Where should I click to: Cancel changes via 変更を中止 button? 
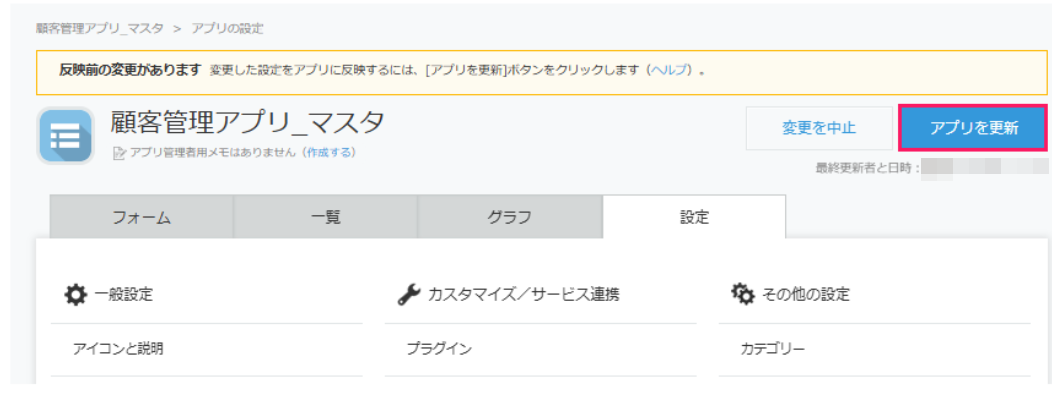point(819,128)
